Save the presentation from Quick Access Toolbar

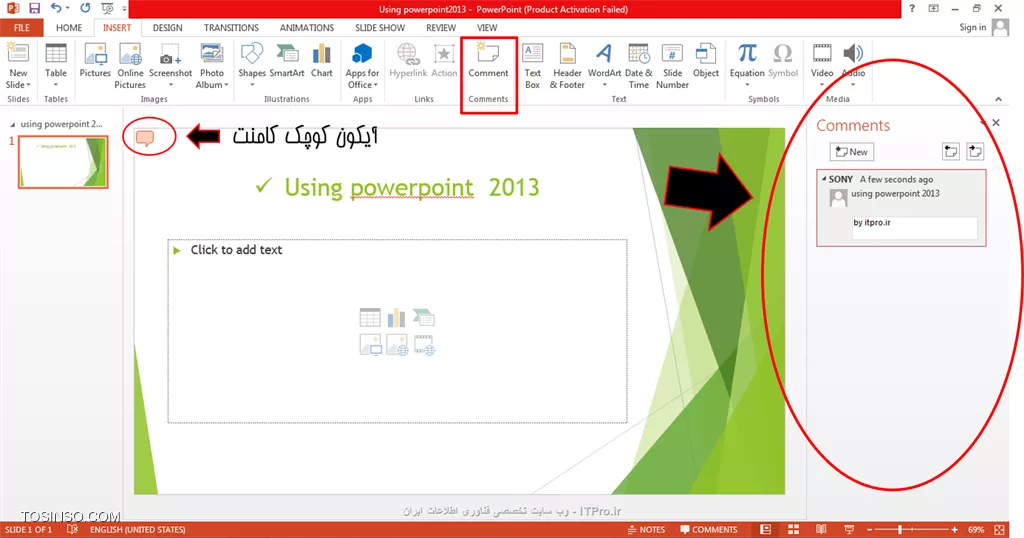click(x=34, y=8)
